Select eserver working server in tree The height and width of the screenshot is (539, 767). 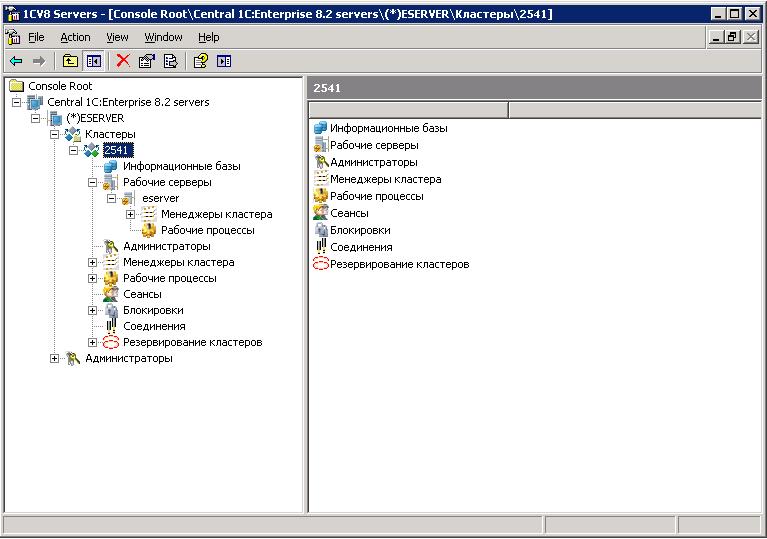tap(160, 199)
